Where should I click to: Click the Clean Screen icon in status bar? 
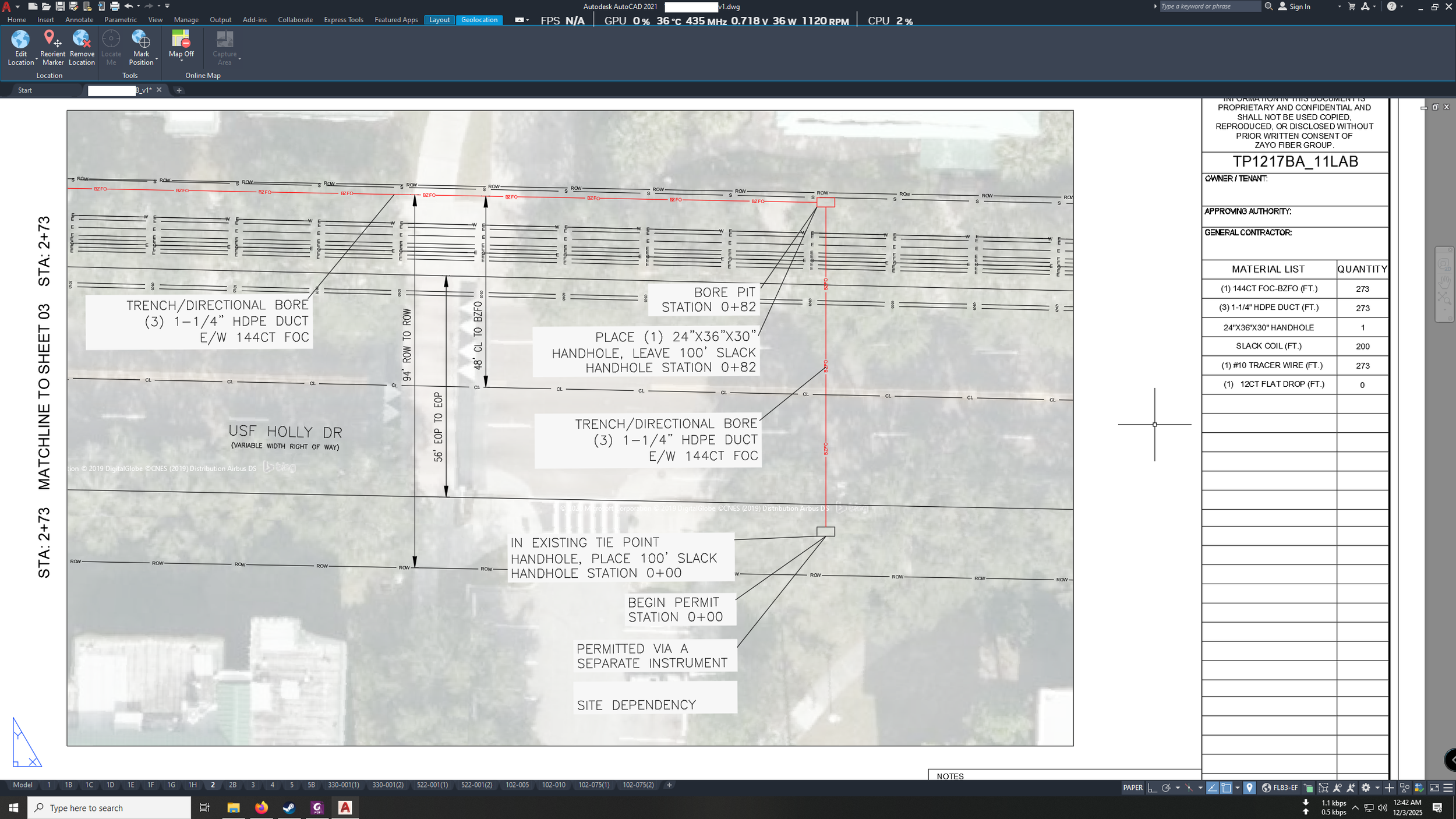(1434, 788)
